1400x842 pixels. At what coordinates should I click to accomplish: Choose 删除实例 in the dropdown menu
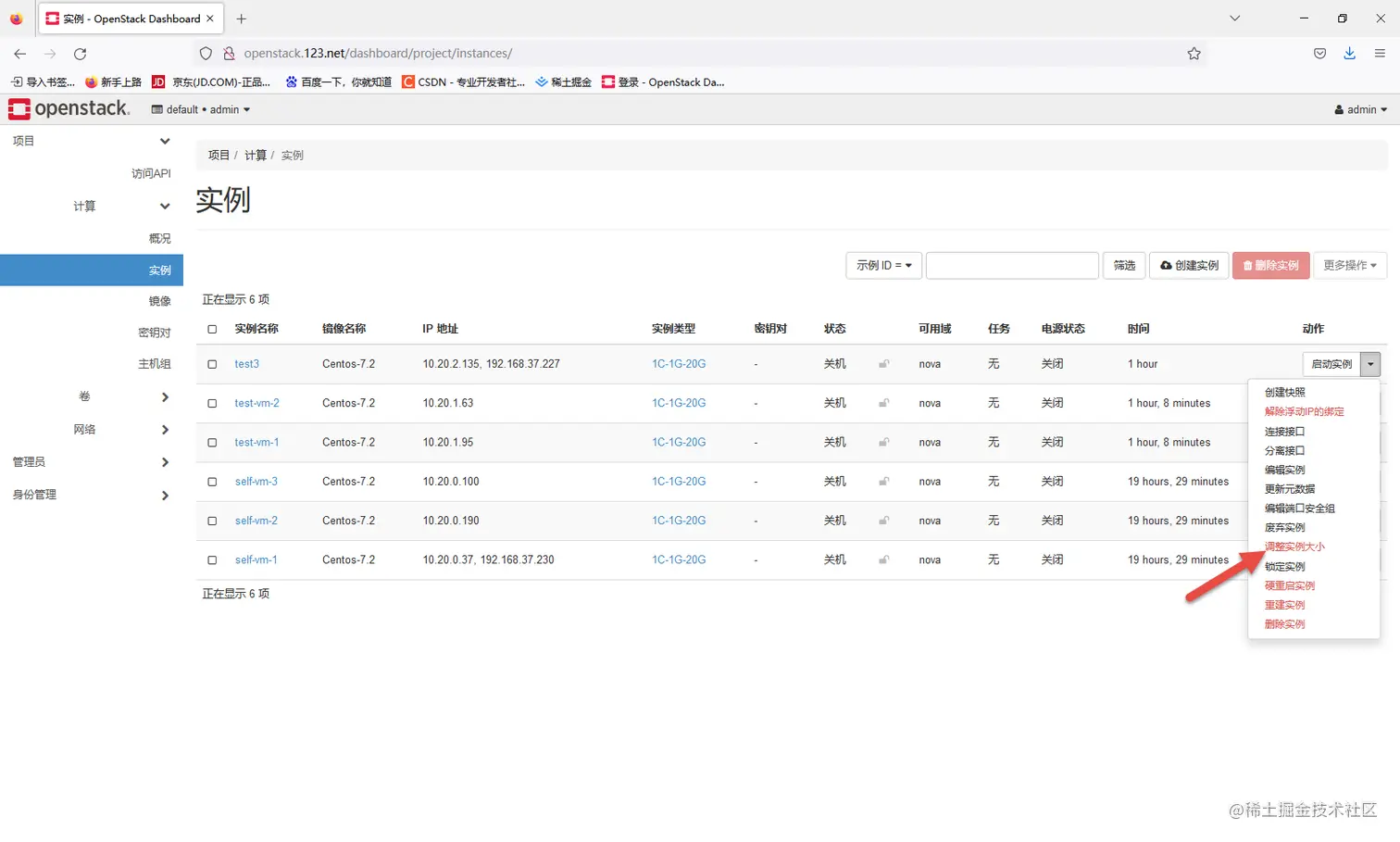[1285, 624]
